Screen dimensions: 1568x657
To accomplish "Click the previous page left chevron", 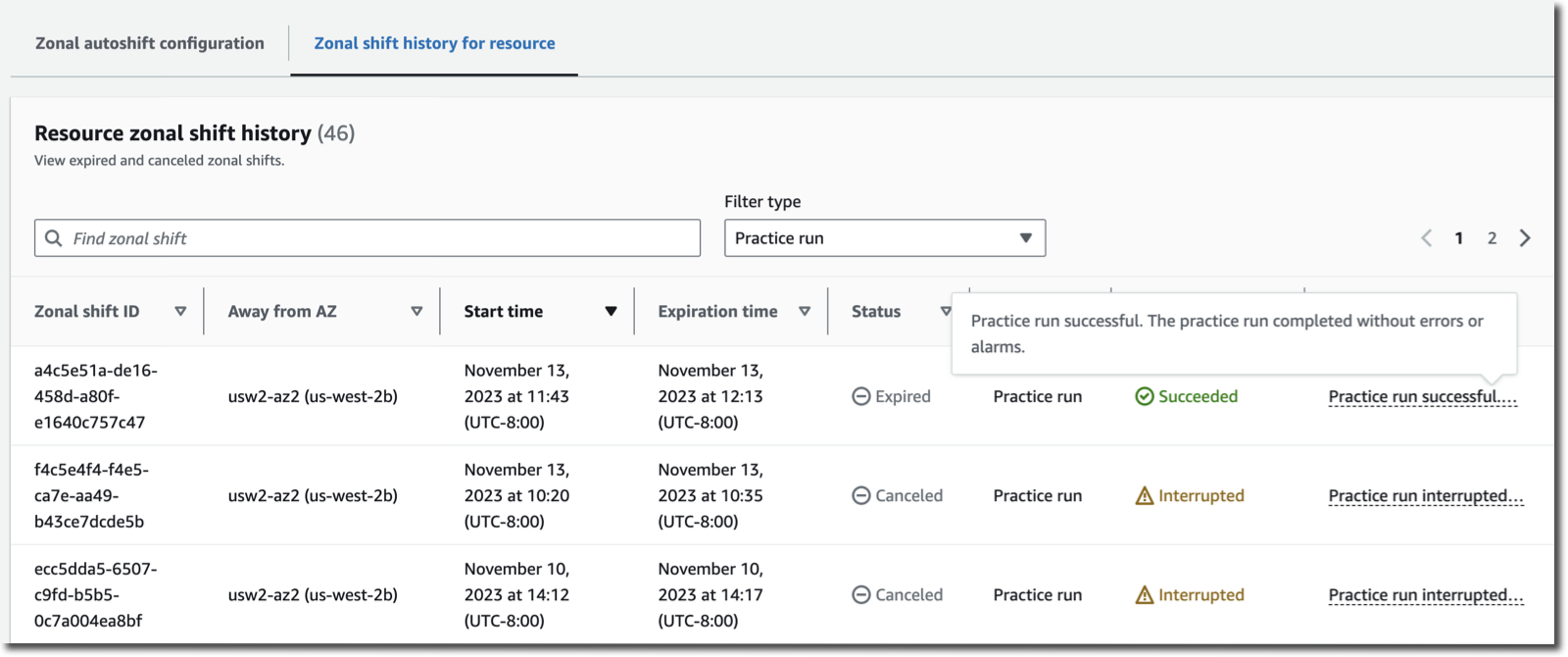I will click(1427, 238).
